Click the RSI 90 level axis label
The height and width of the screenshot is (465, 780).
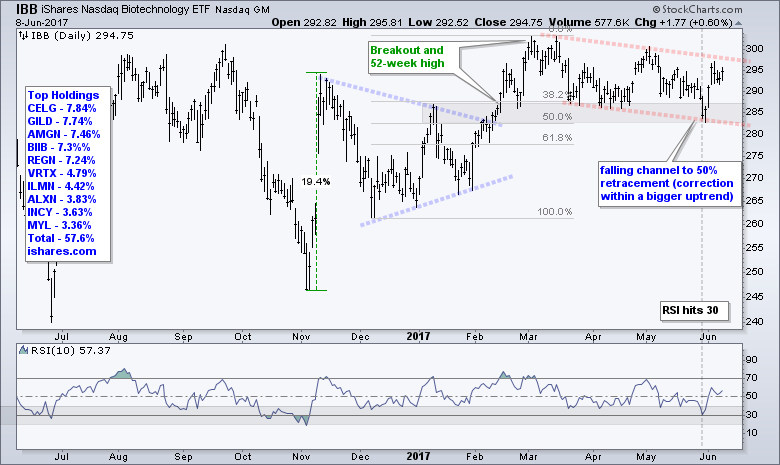click(751, 360)
